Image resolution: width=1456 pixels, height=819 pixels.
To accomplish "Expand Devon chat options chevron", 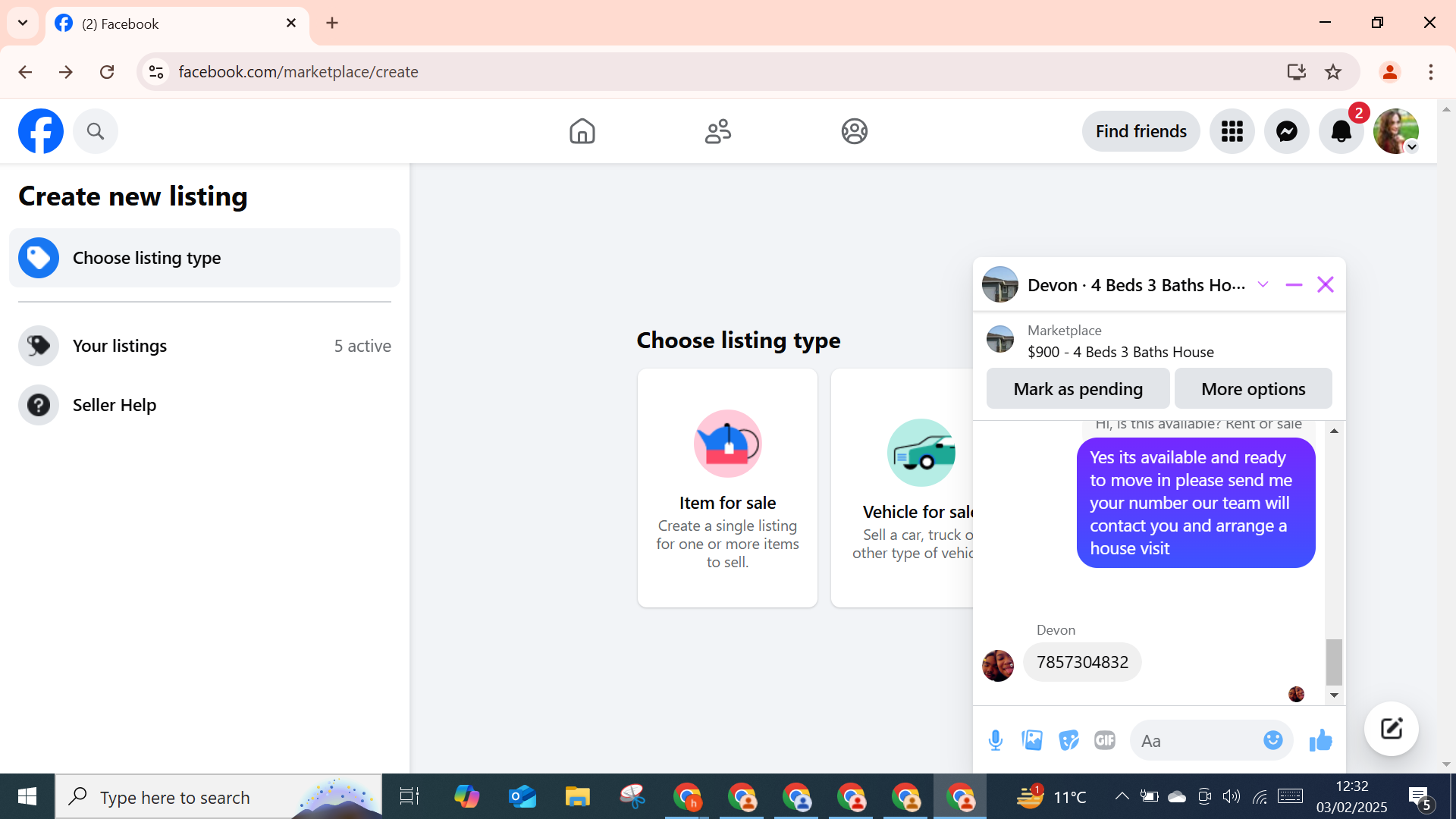I will tap(1263, 284).
